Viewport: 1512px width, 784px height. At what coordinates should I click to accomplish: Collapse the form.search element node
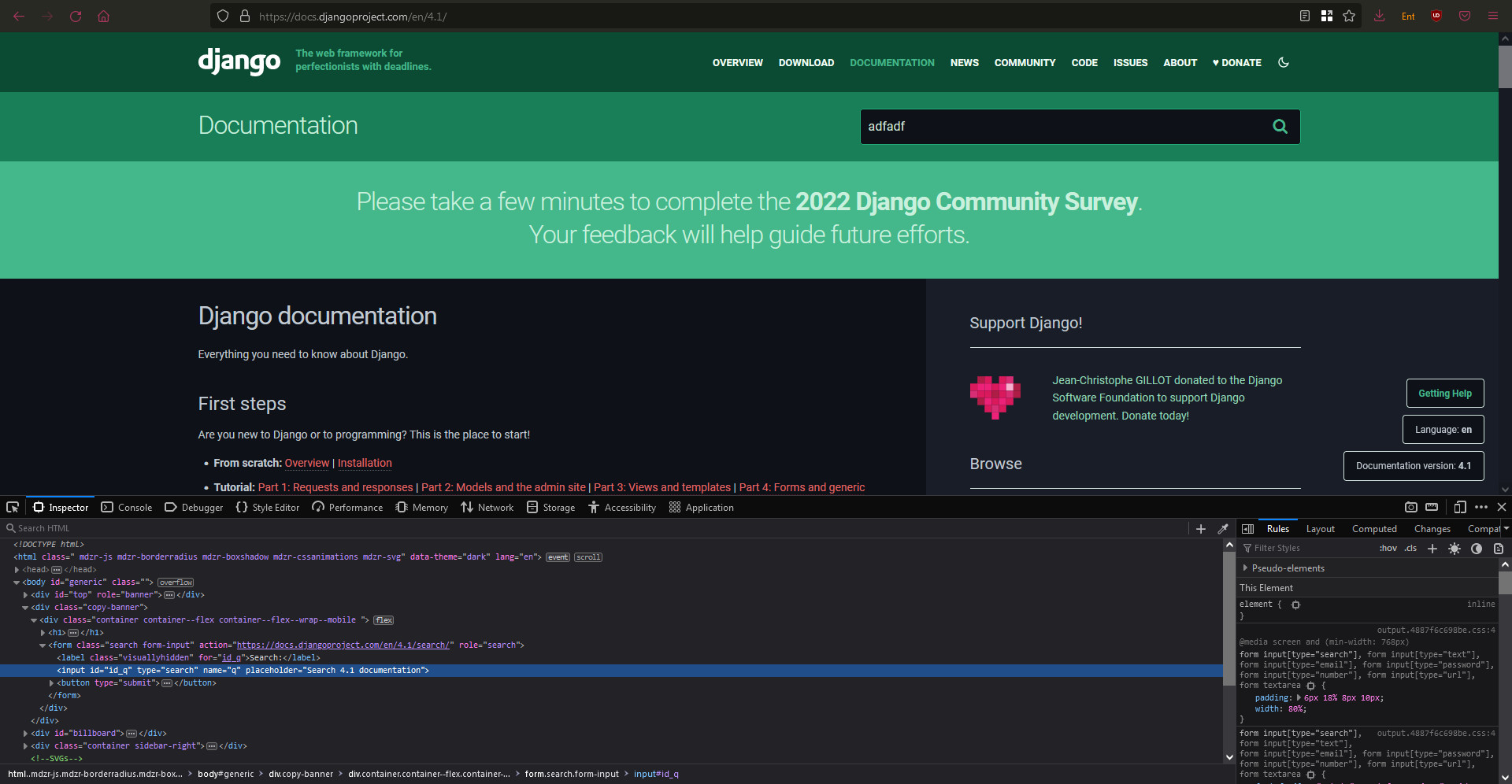pos(44,645)
